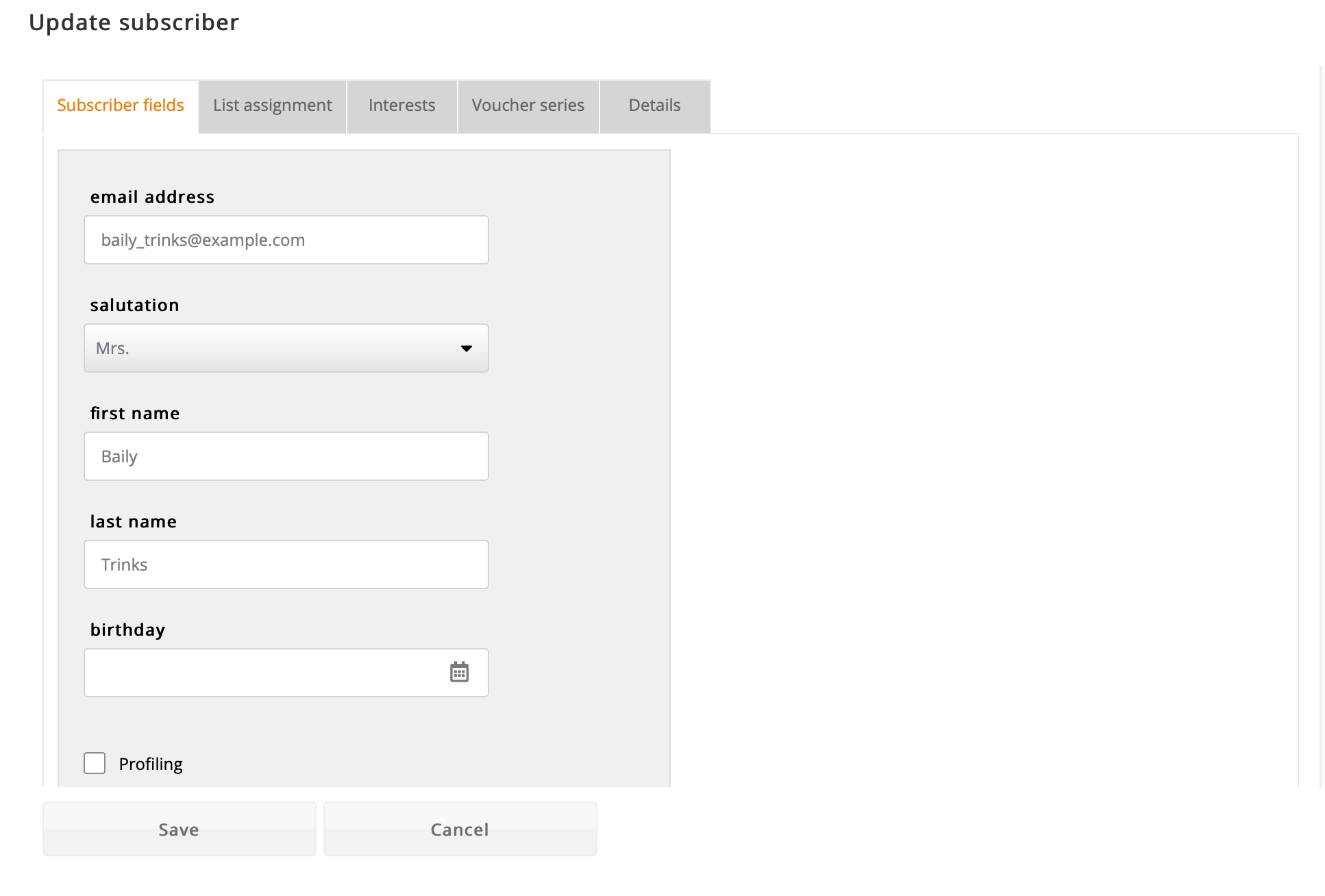Open the List assignment tab
Viewport: 1325px width, 896px height.
(273, 105)
